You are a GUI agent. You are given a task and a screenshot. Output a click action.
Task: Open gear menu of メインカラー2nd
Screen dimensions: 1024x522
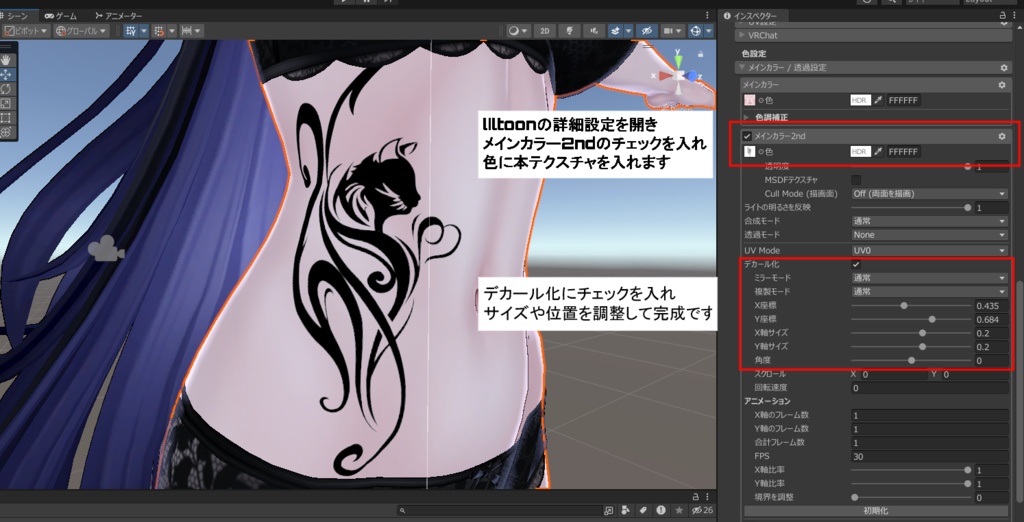(x=1002, y=137)
